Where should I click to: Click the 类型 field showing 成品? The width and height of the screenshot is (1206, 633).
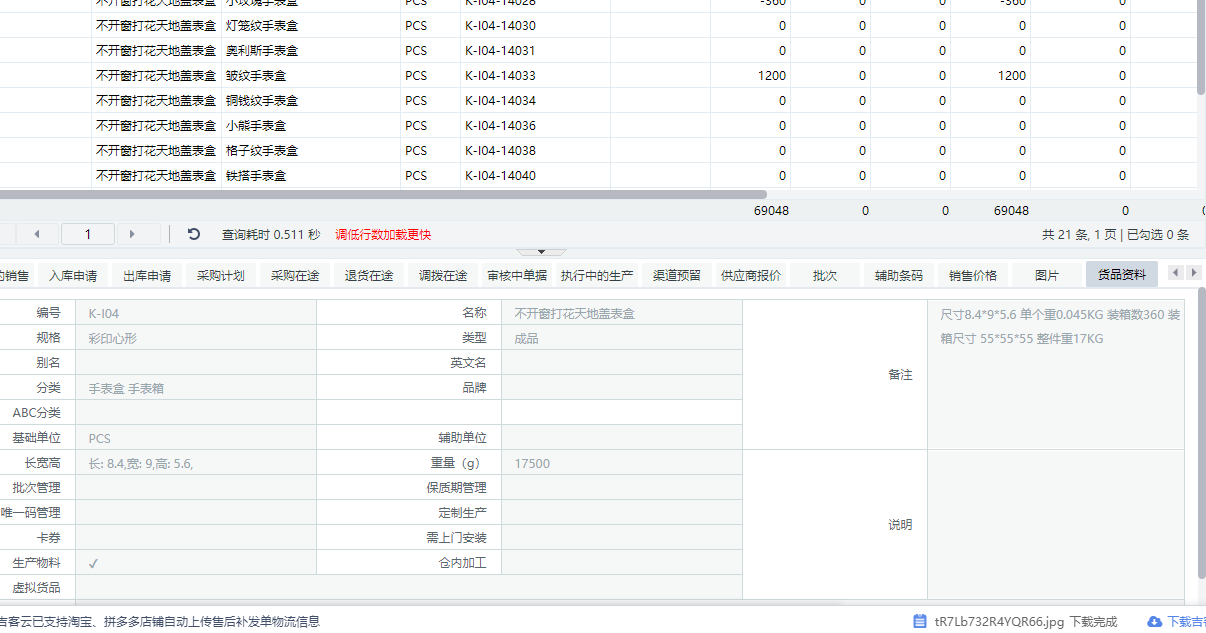click(622, 338)
